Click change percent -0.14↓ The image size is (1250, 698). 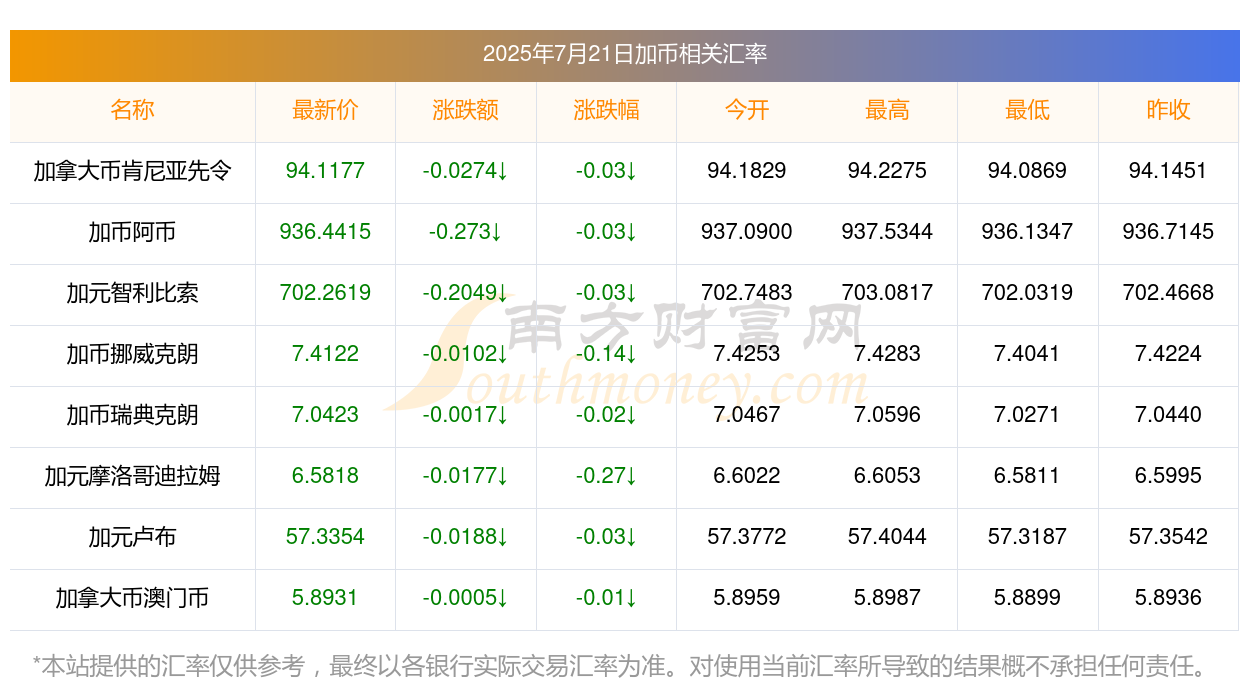tap(606, 354)
